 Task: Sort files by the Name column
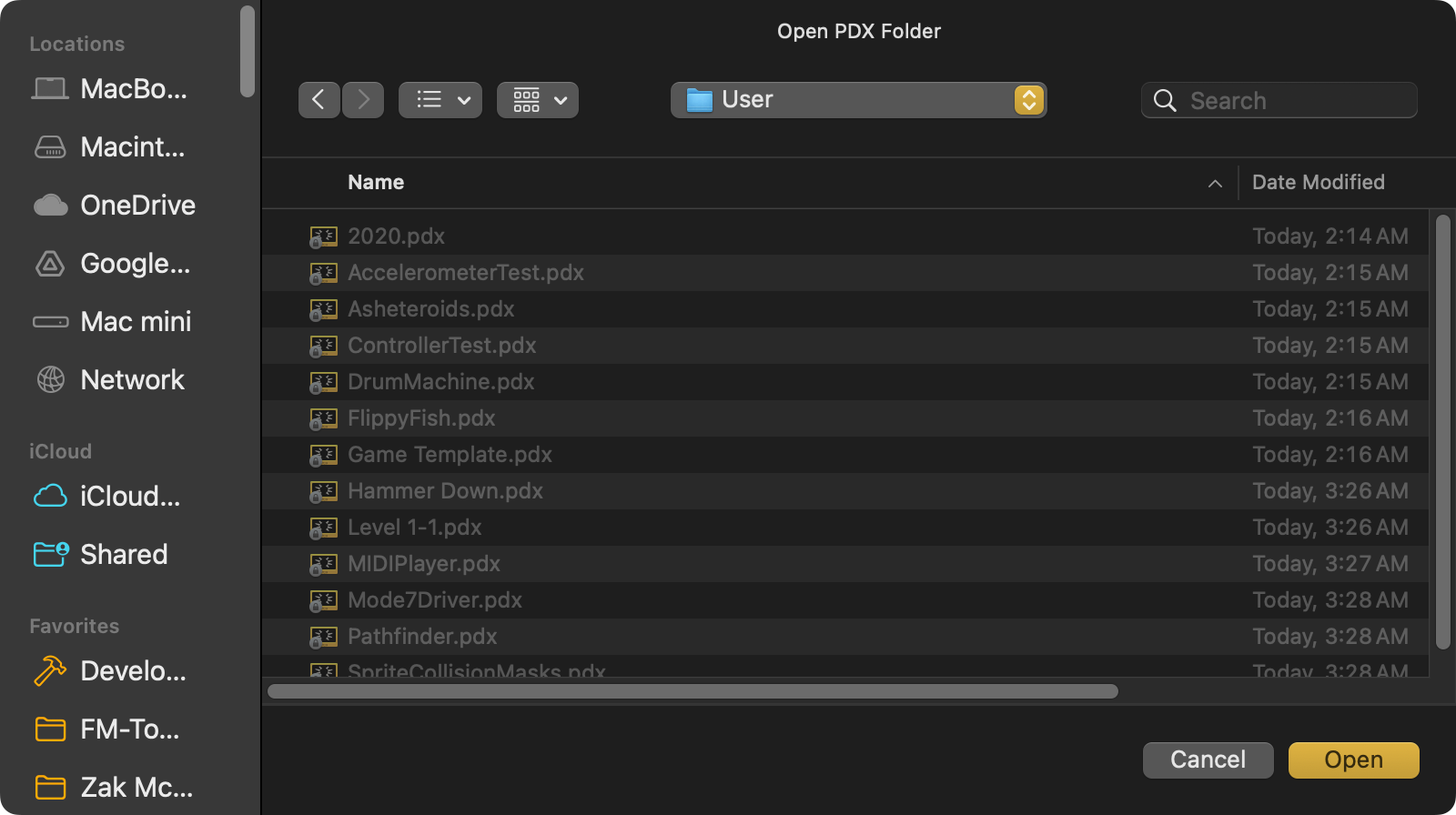376,183
